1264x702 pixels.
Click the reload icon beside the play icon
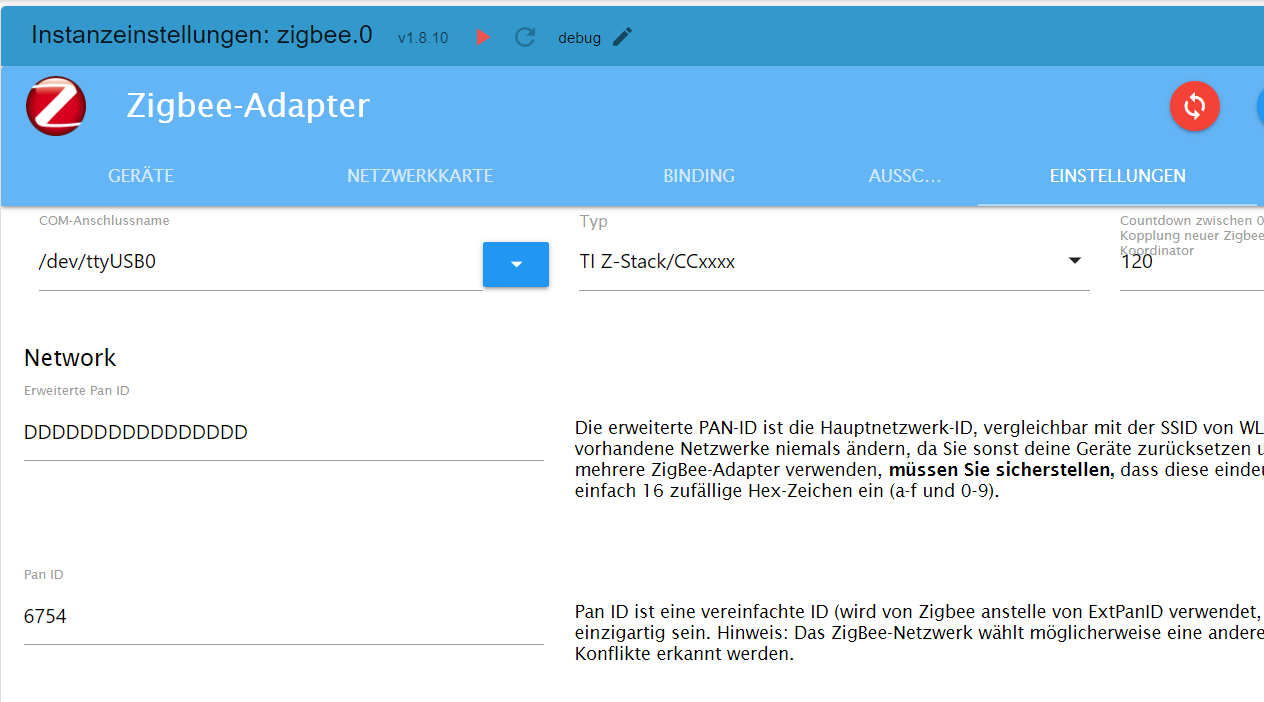tap(525, 37)
